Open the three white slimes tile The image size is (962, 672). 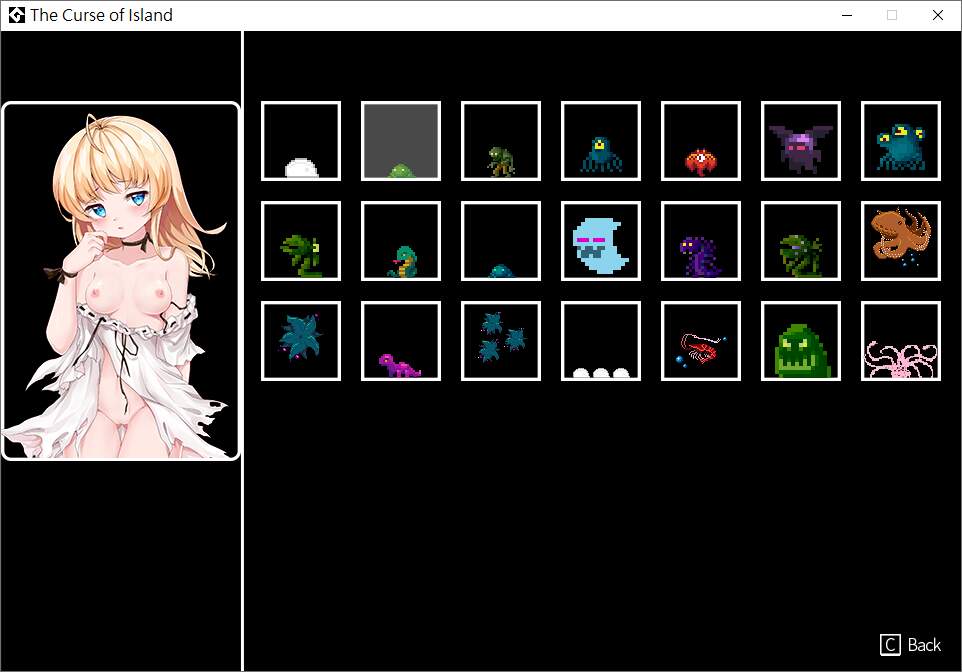point(601,341)
